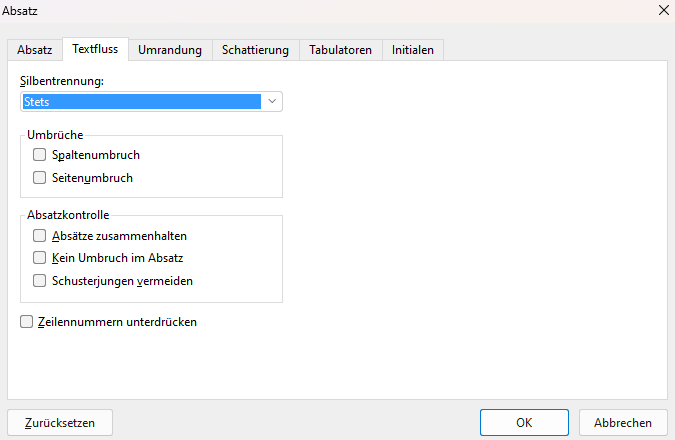Switch to the Absatz tab
Screen dimensions: 675x440
pyautogui.click(x=35, y=50)
